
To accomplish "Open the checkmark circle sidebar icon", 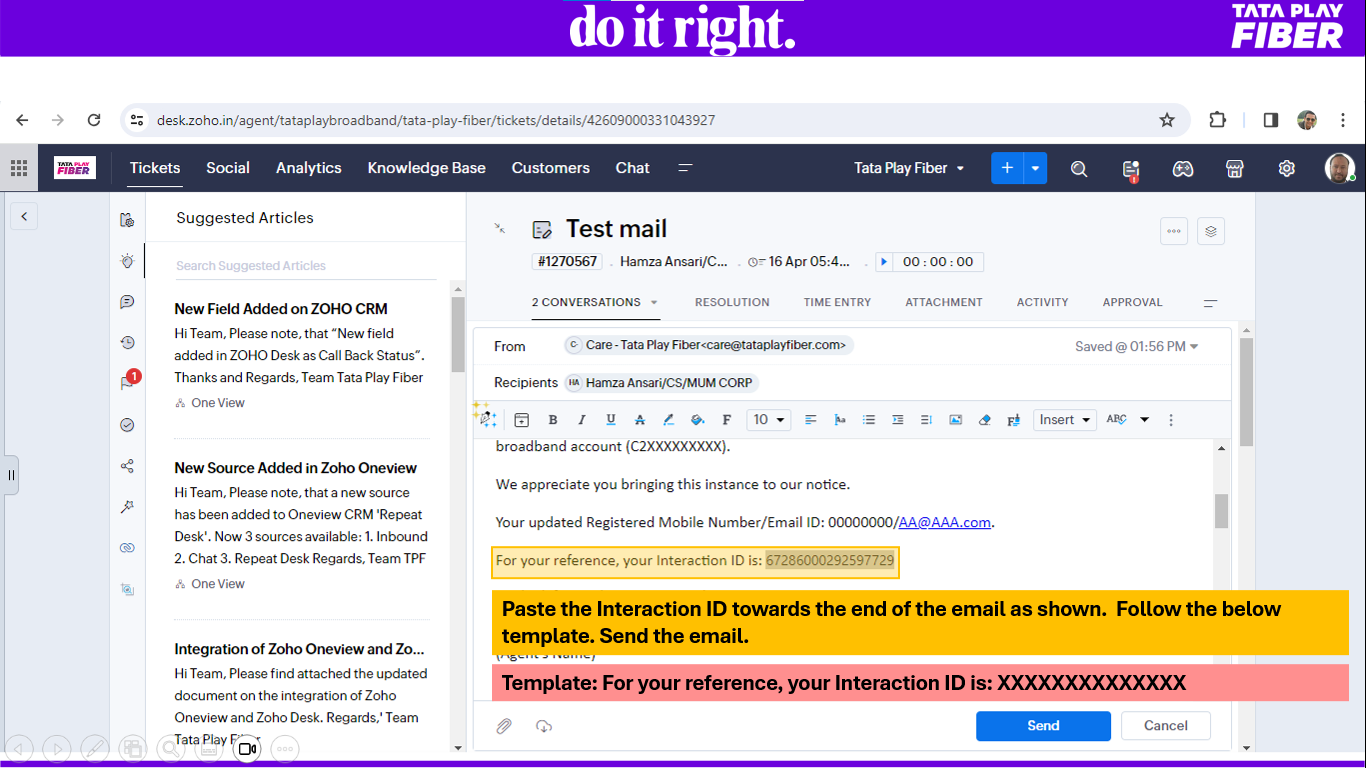I will coord(127,424).
